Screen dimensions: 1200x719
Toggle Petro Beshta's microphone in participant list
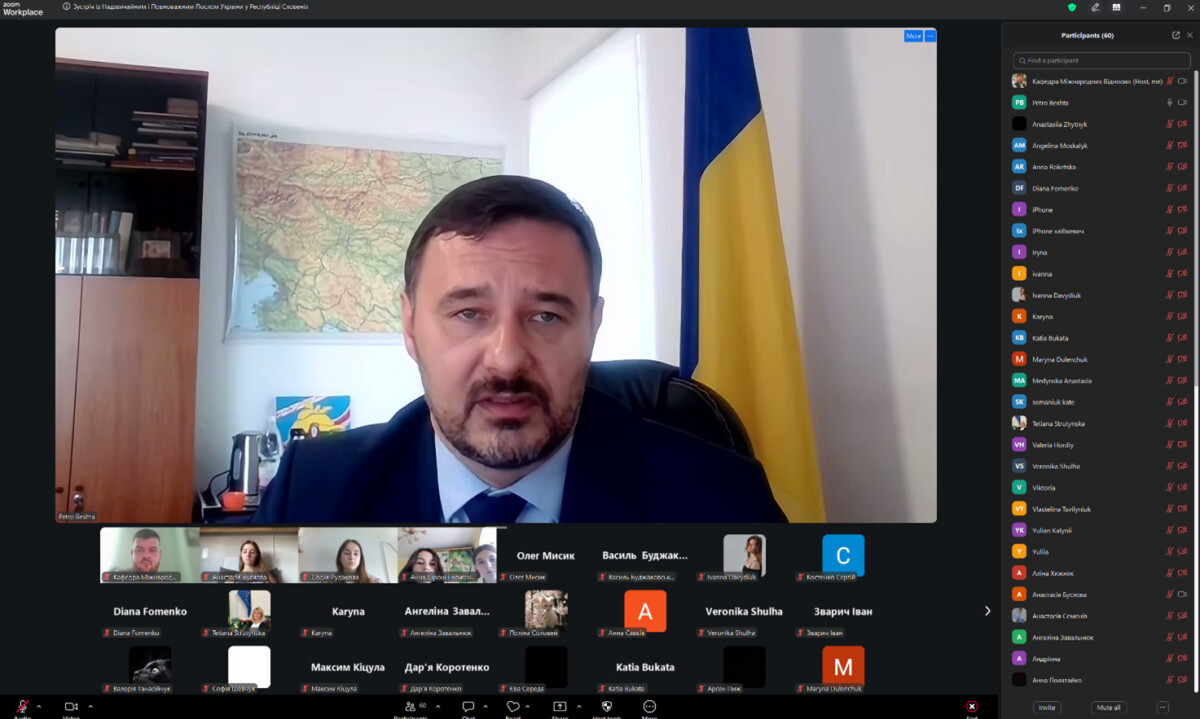[1169, 102]
